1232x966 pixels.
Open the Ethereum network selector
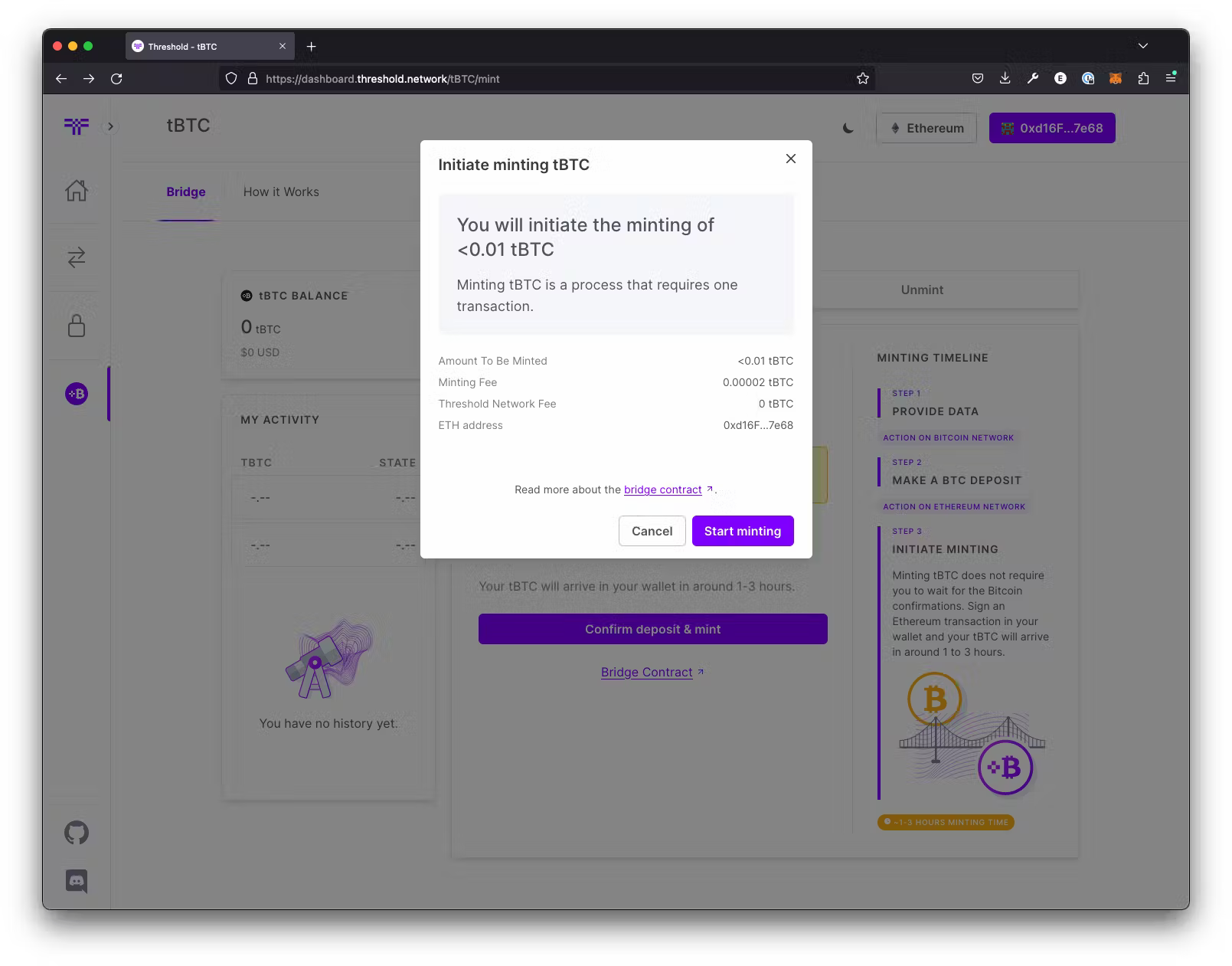[926, 127]
